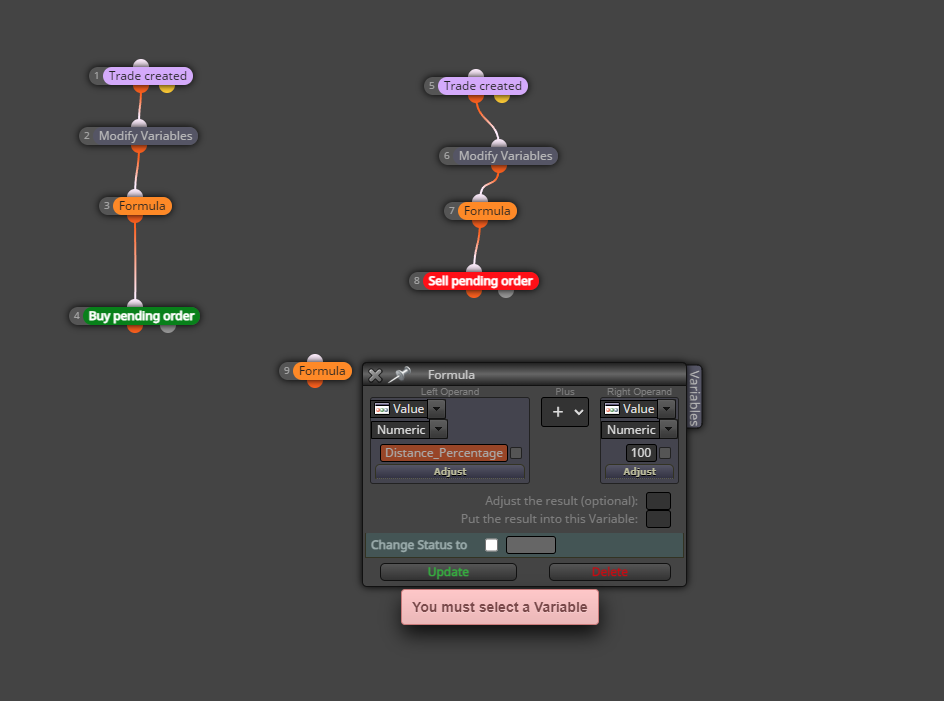This screenshot has width=944, height=701.
Task: Click the Adjust the result optional box
Action: pos(658,501)
